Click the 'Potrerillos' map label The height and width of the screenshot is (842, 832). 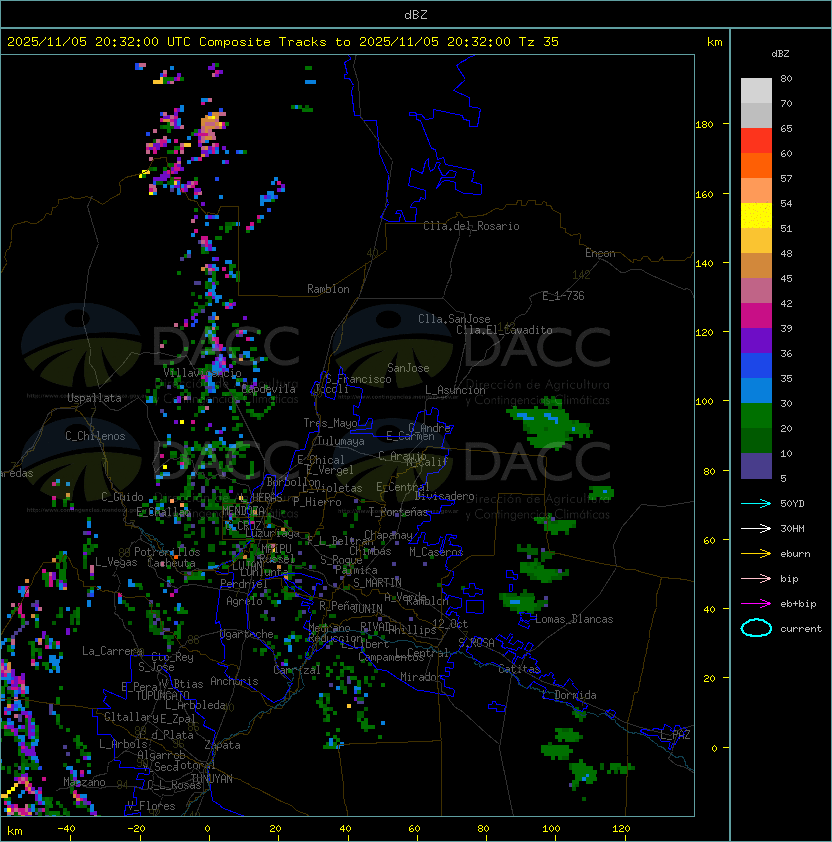coord(167,551)
